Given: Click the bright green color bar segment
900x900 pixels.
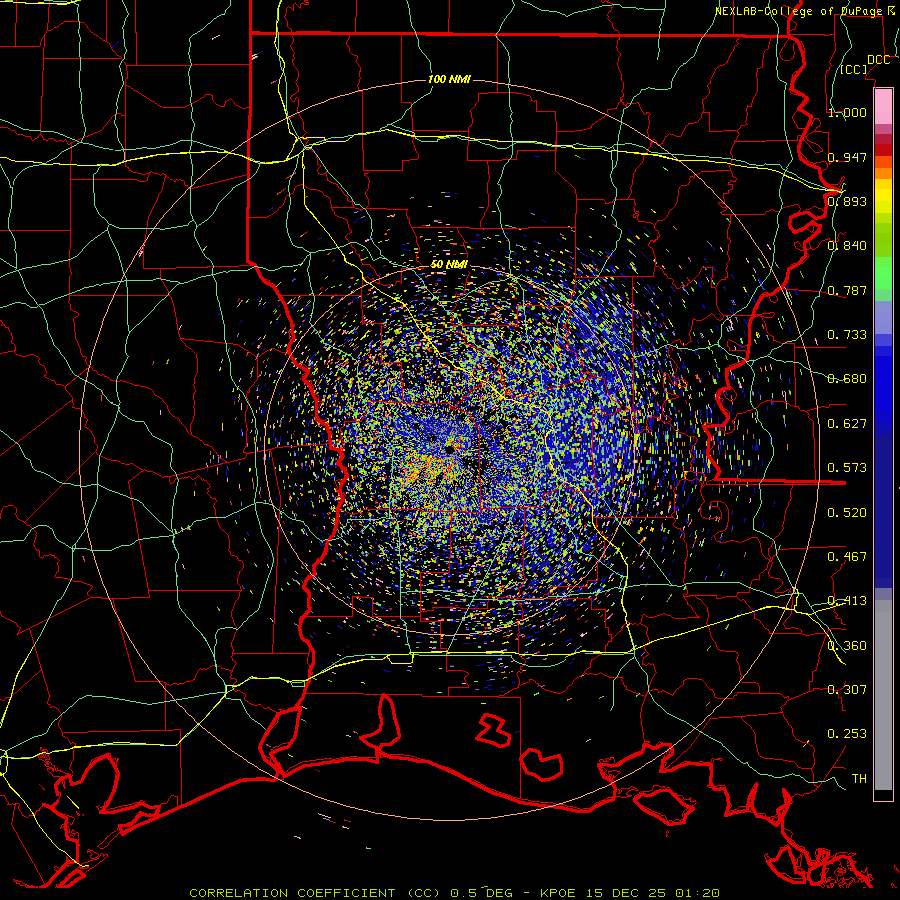Looking at the screenshot, I should click(x=883, y=273).
